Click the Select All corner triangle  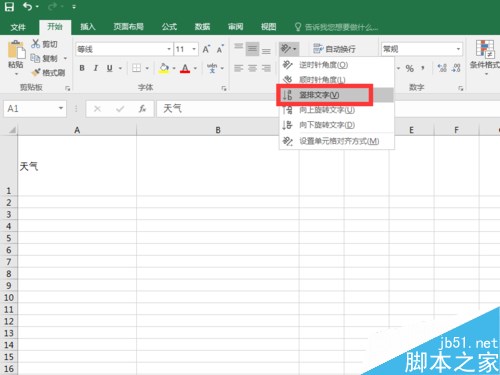(12, 130)
